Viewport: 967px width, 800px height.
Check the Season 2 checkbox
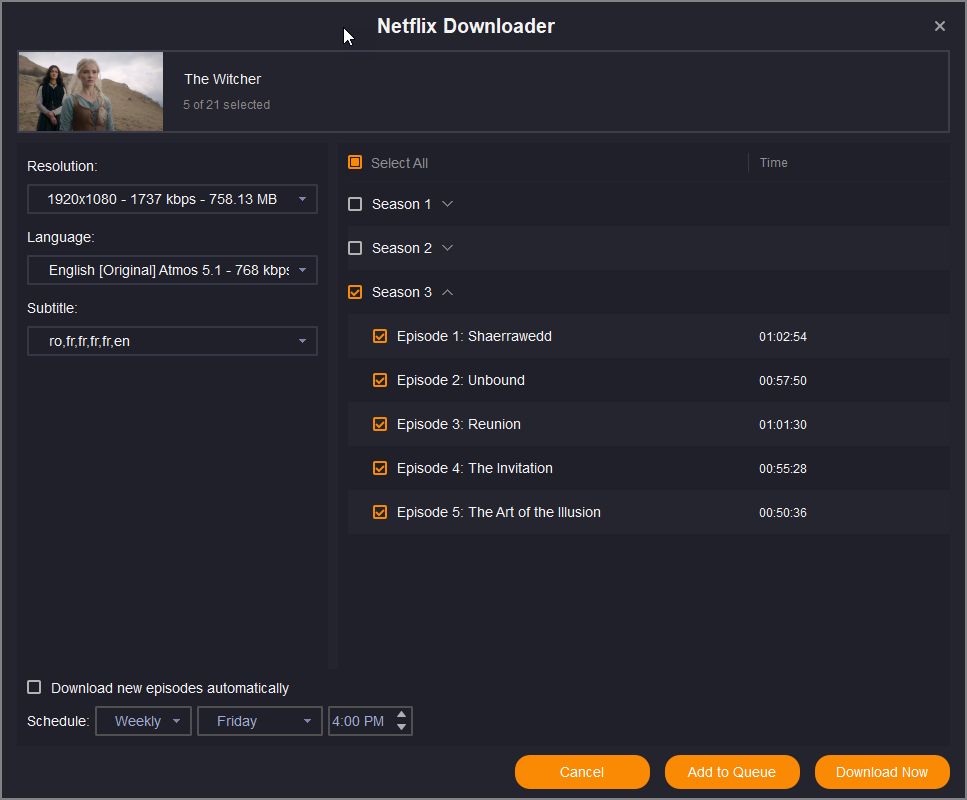tap(355, 248)
